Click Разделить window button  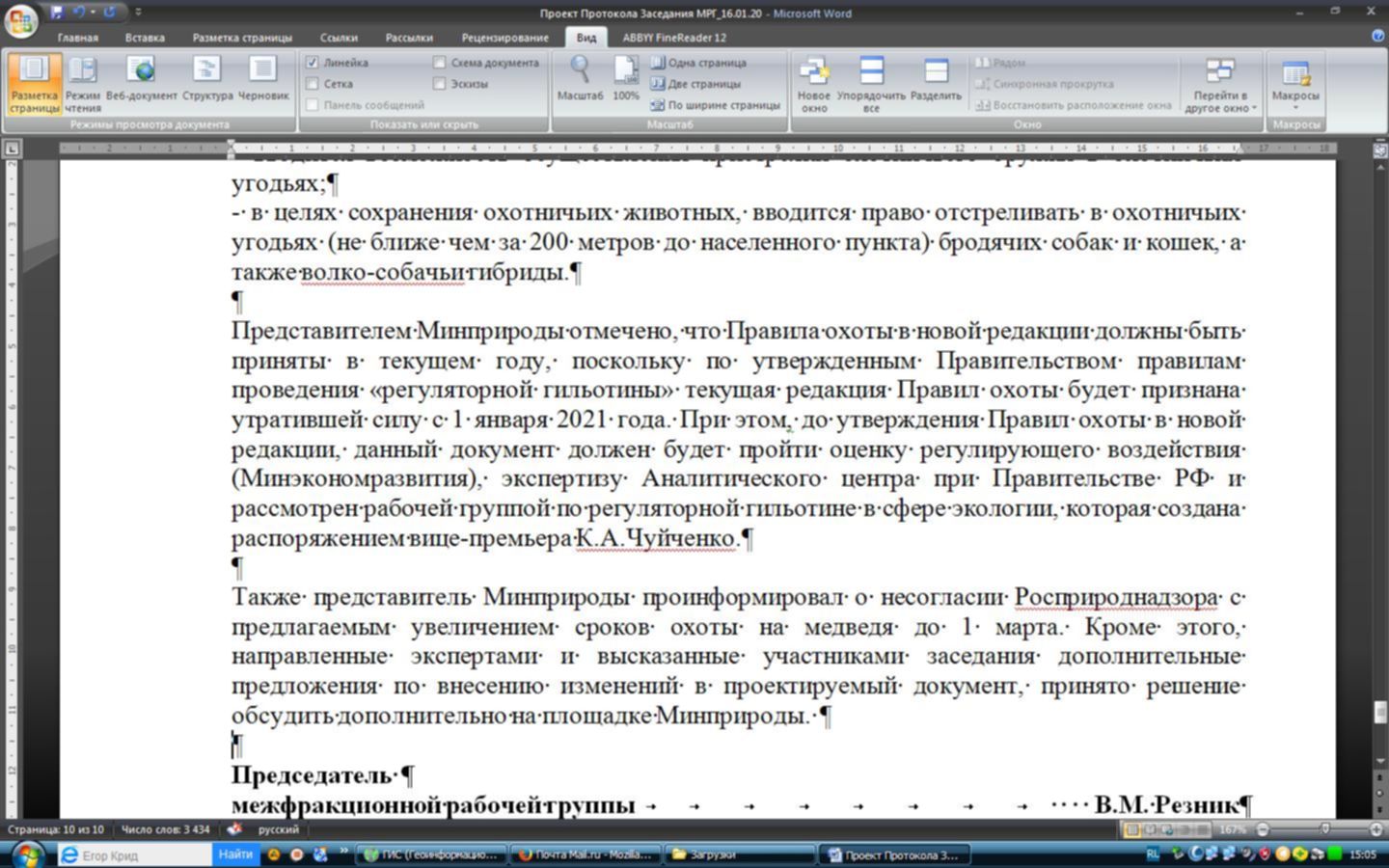coord(936,79)
